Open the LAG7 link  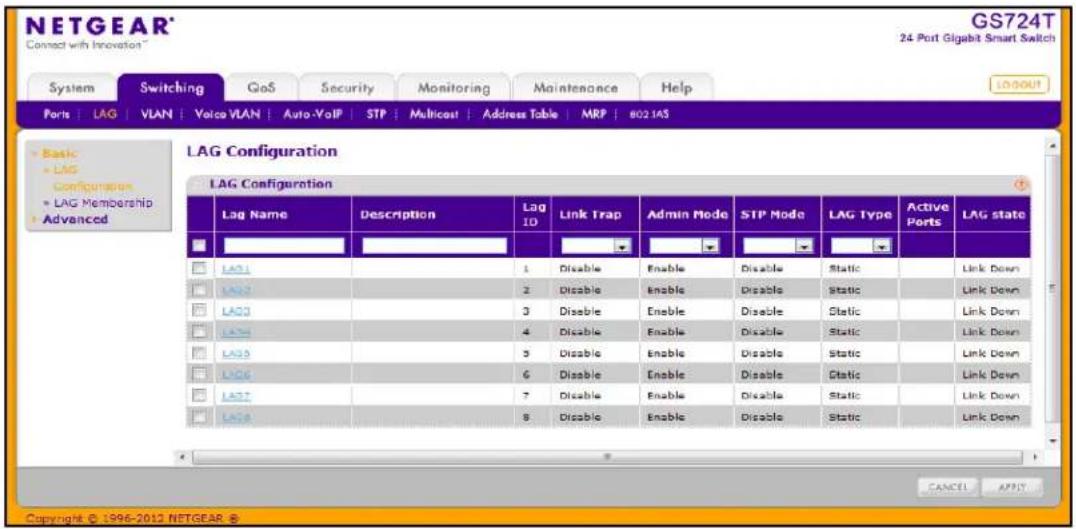tap(236, 396)
